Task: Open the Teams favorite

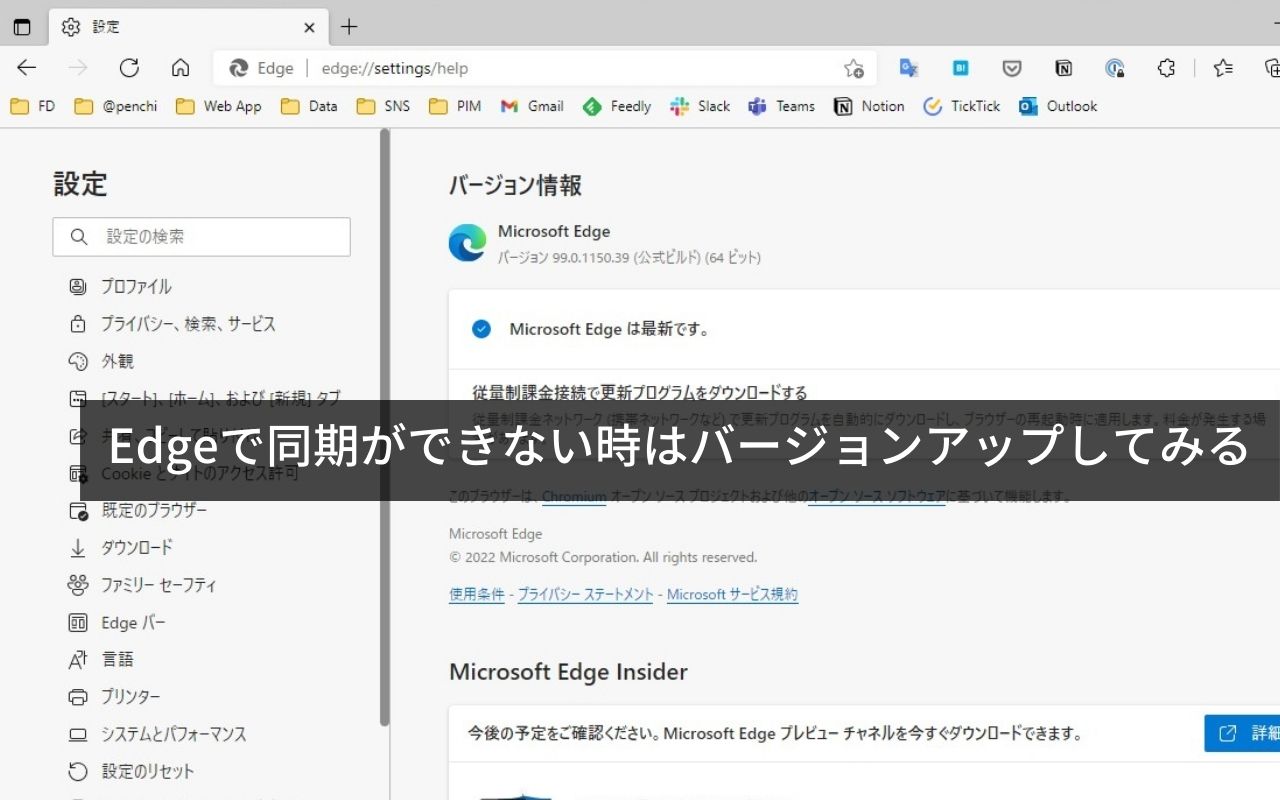Action: 782,106
